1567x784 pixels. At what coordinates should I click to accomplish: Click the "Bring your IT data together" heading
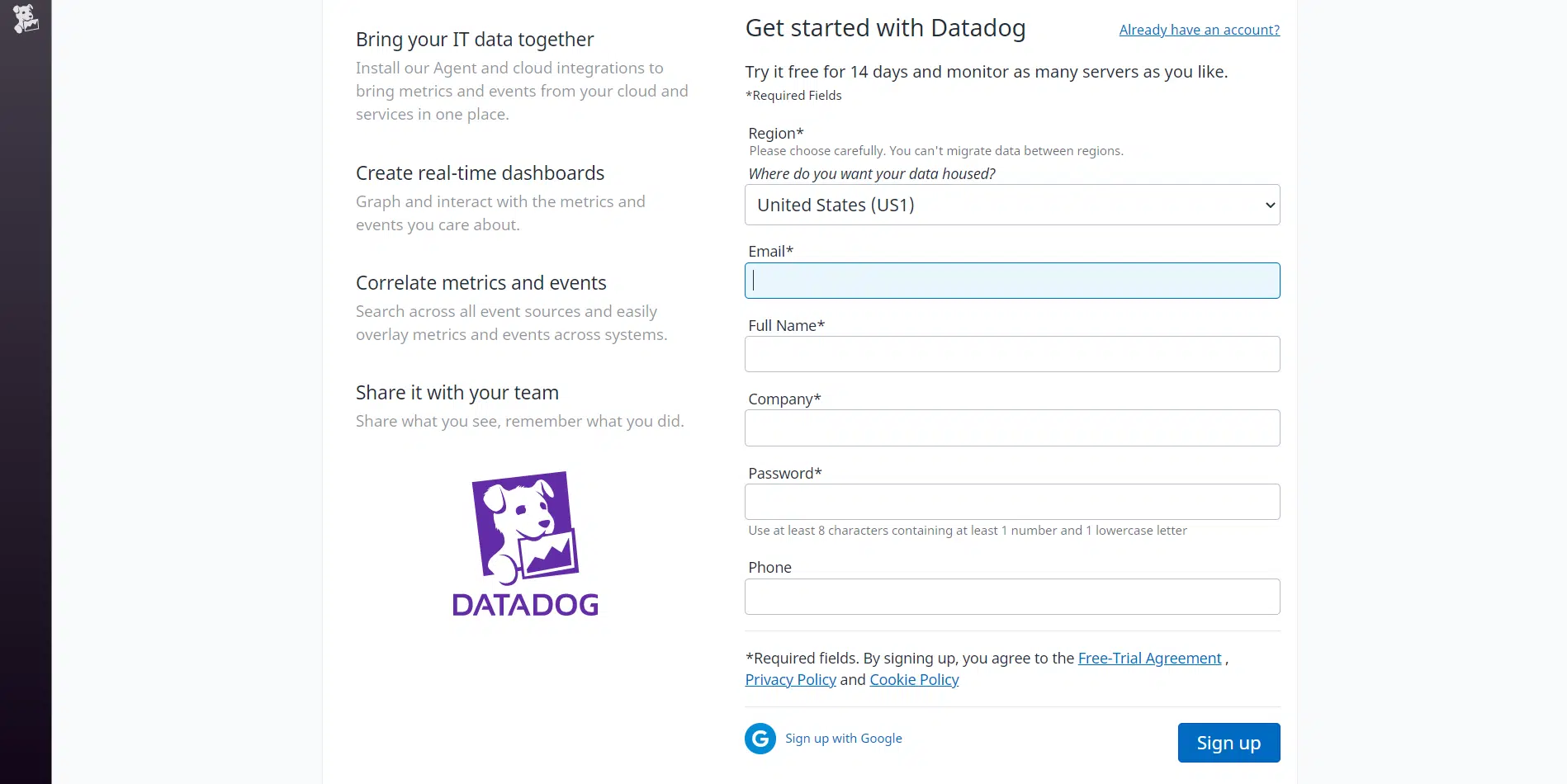[475, 40]
